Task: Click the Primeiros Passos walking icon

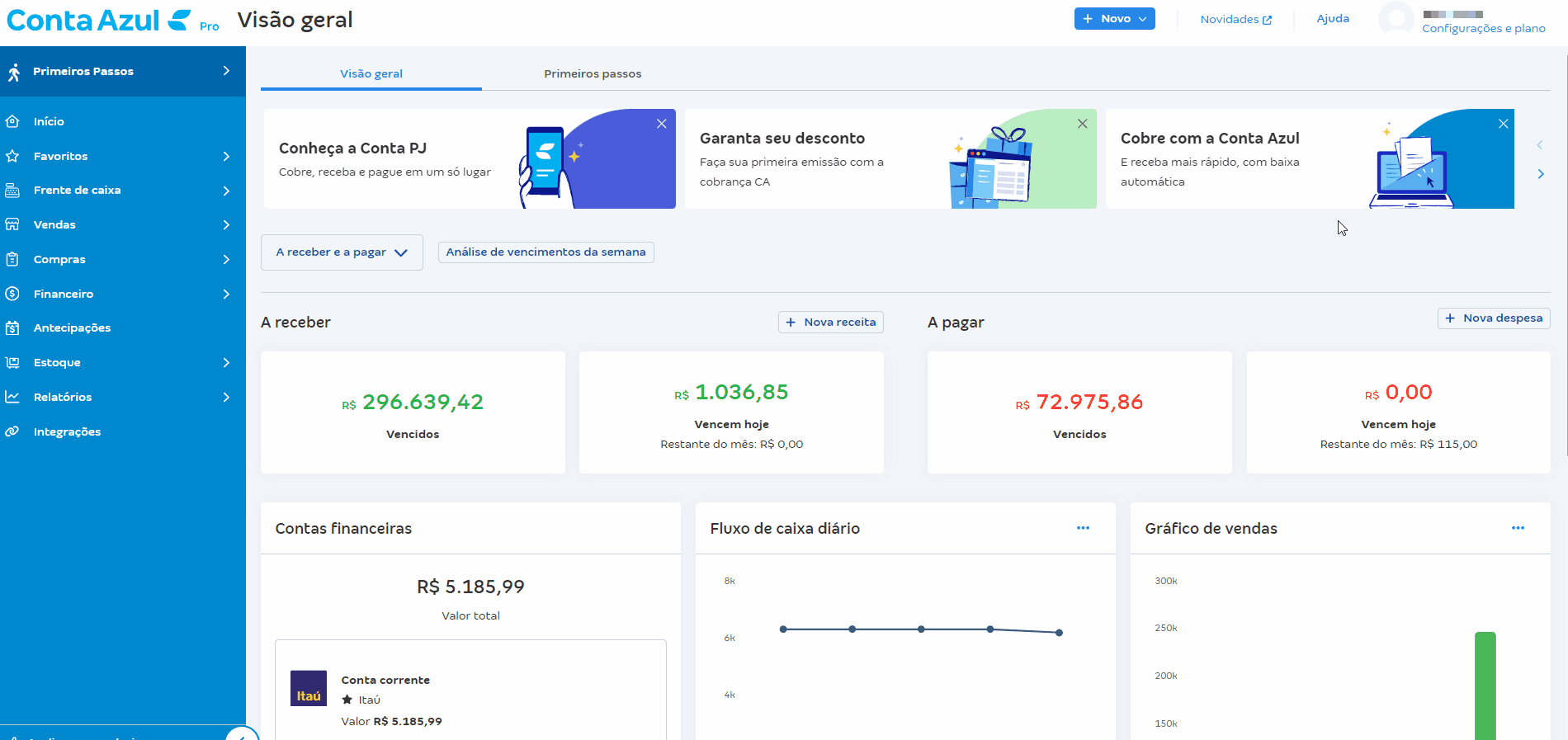Action: point(14,72)
